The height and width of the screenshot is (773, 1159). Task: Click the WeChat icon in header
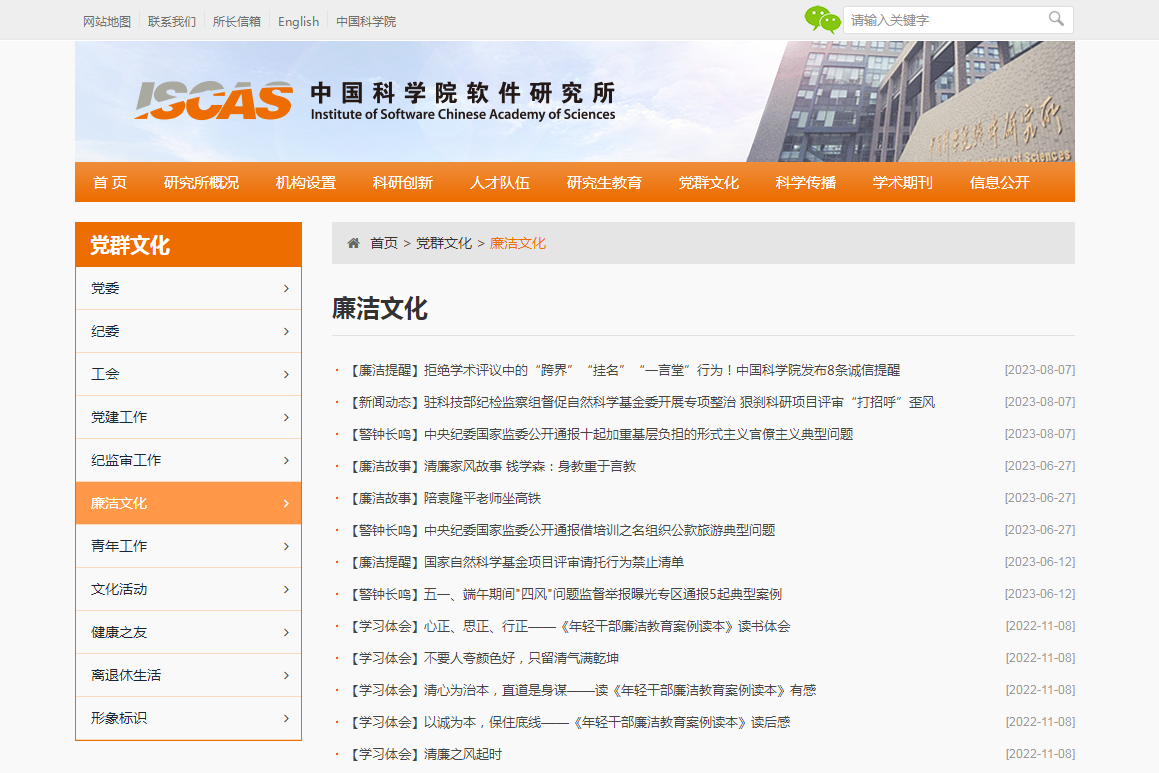[x=822, y=20]
